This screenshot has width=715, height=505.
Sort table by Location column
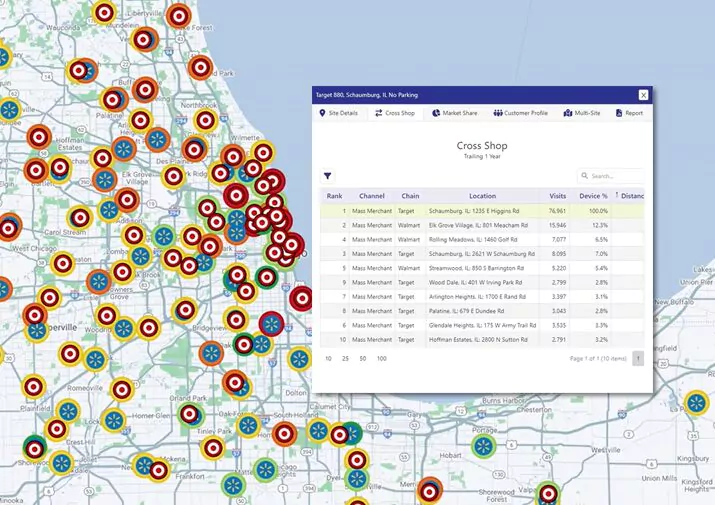(482, 196)
